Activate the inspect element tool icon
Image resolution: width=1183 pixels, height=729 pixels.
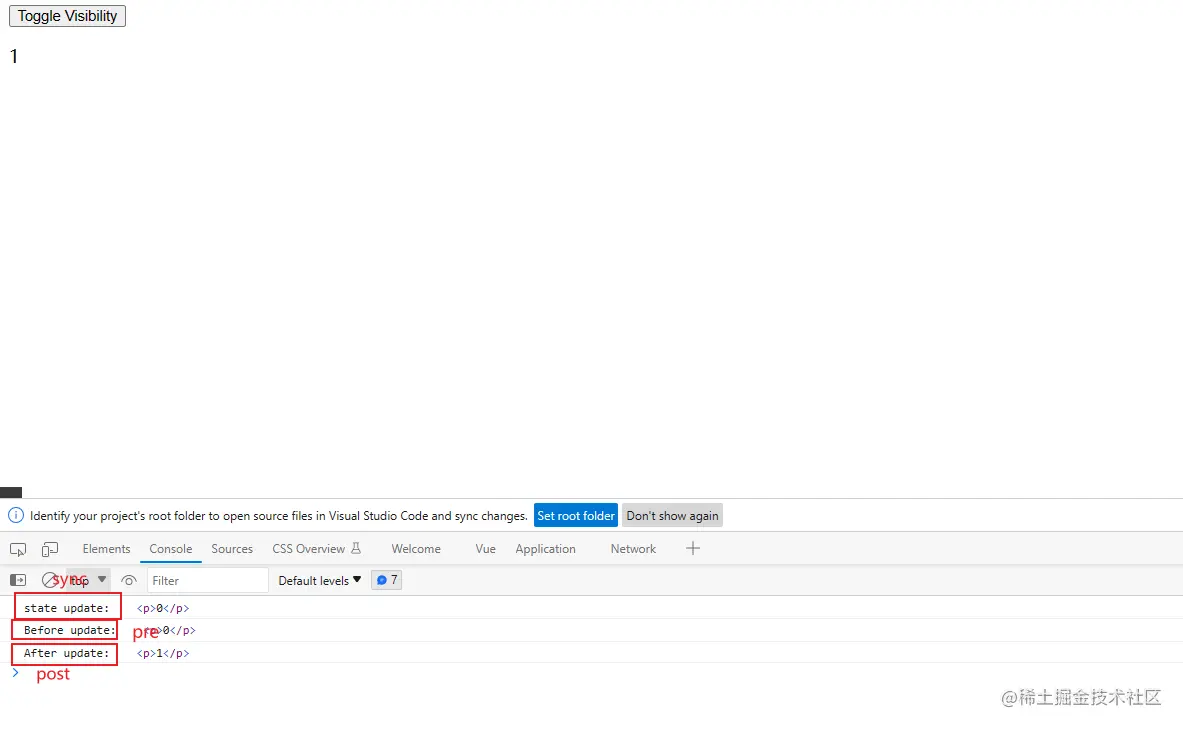(x=18, y=549)
